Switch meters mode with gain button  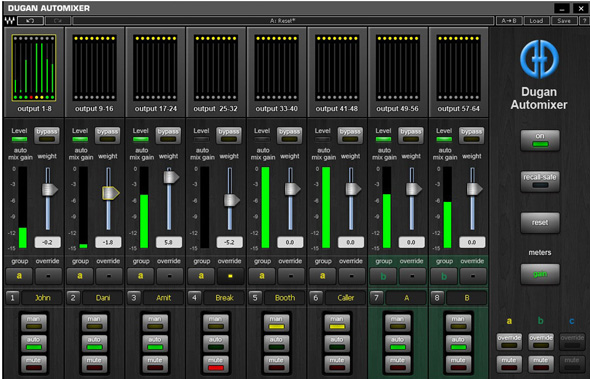click(x=540, y=274)
